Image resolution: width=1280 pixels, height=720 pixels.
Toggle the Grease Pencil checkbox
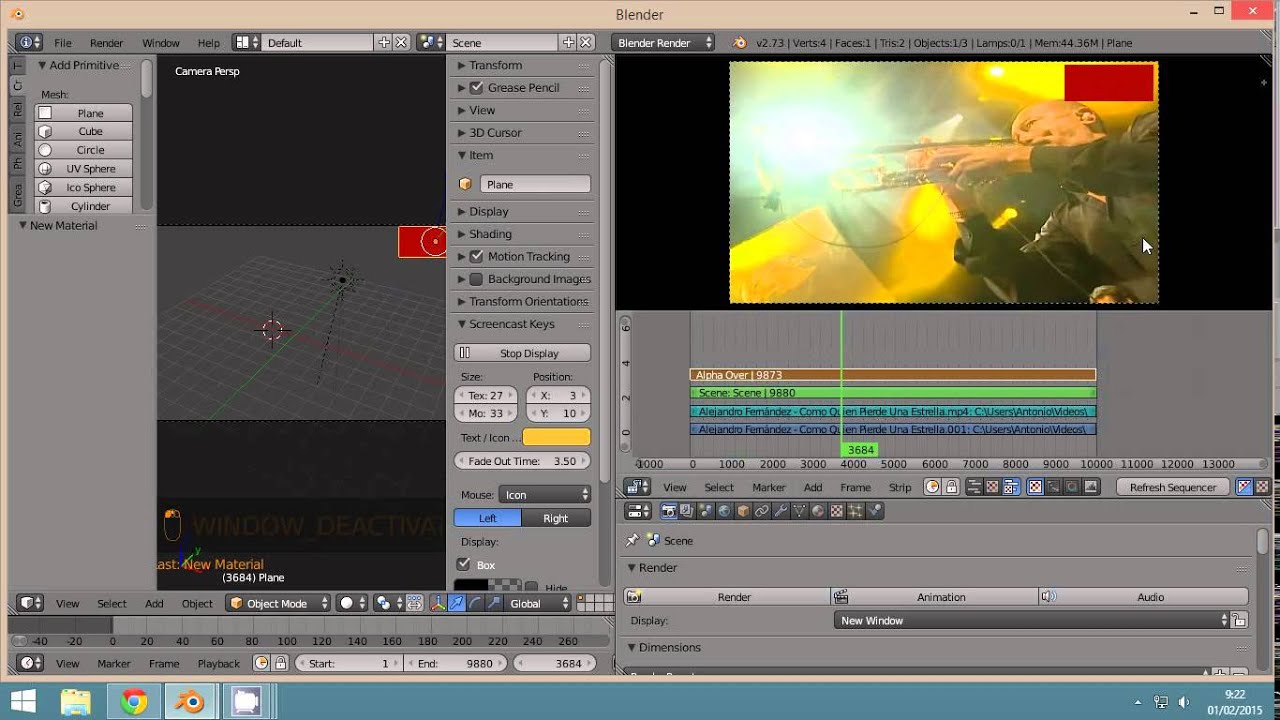point(476,88)
